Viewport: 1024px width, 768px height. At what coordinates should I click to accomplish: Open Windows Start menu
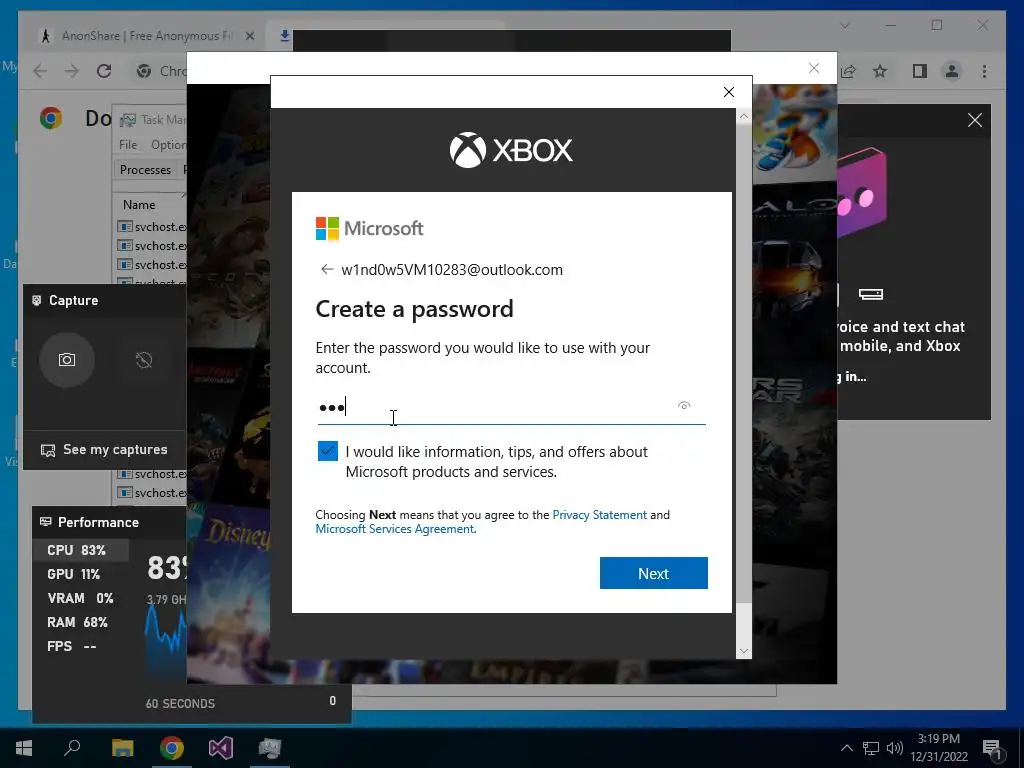point(24,748)
